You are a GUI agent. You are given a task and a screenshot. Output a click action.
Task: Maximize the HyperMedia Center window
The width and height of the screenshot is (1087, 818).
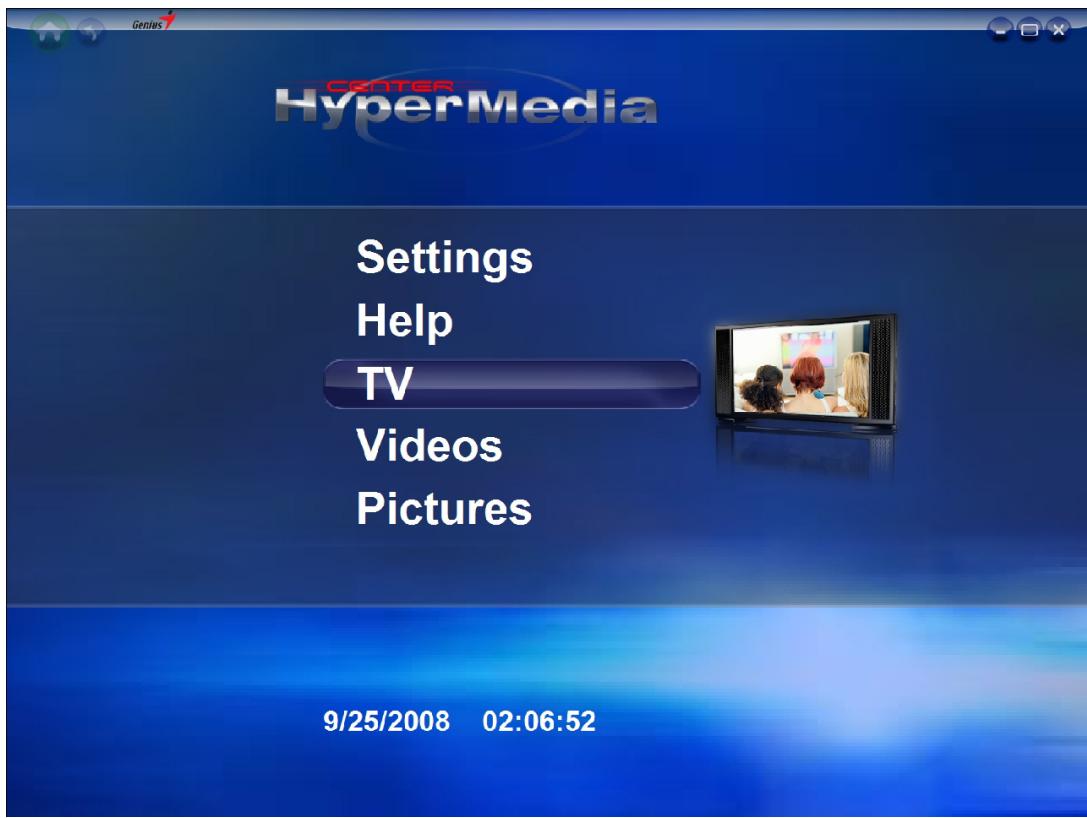tap(1029, 30)
